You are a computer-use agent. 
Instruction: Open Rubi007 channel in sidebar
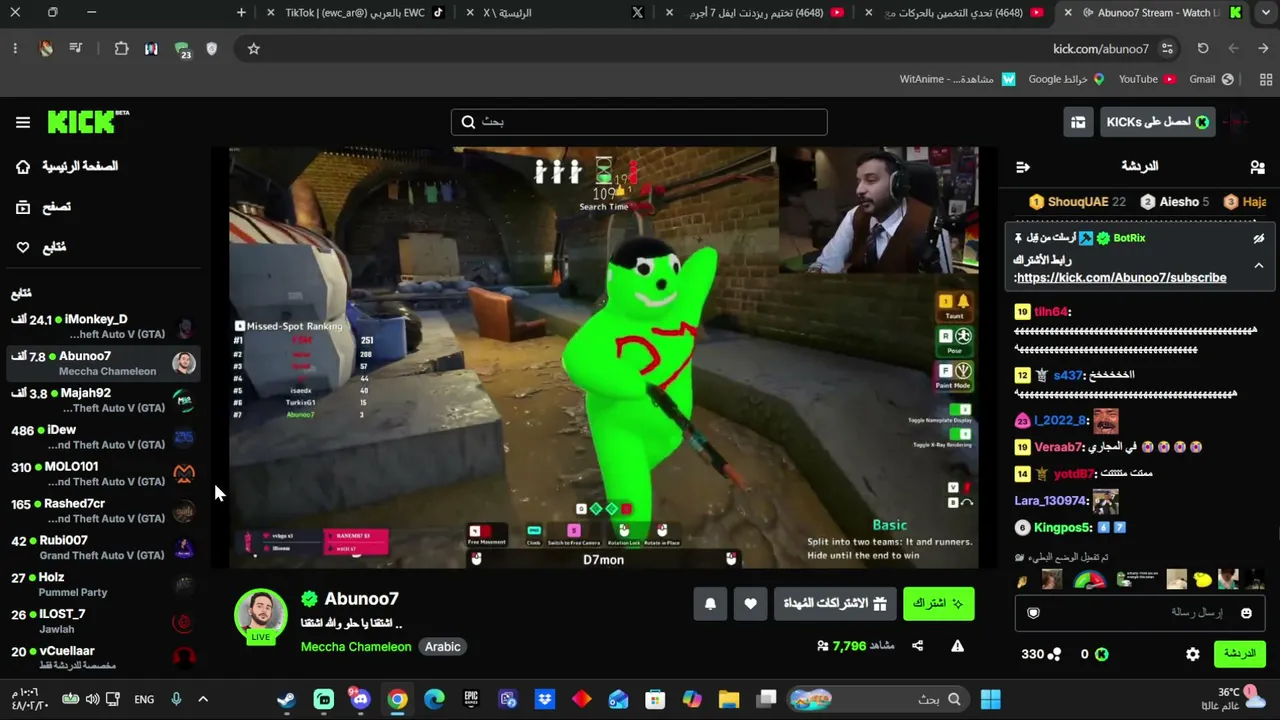point(102,548)
